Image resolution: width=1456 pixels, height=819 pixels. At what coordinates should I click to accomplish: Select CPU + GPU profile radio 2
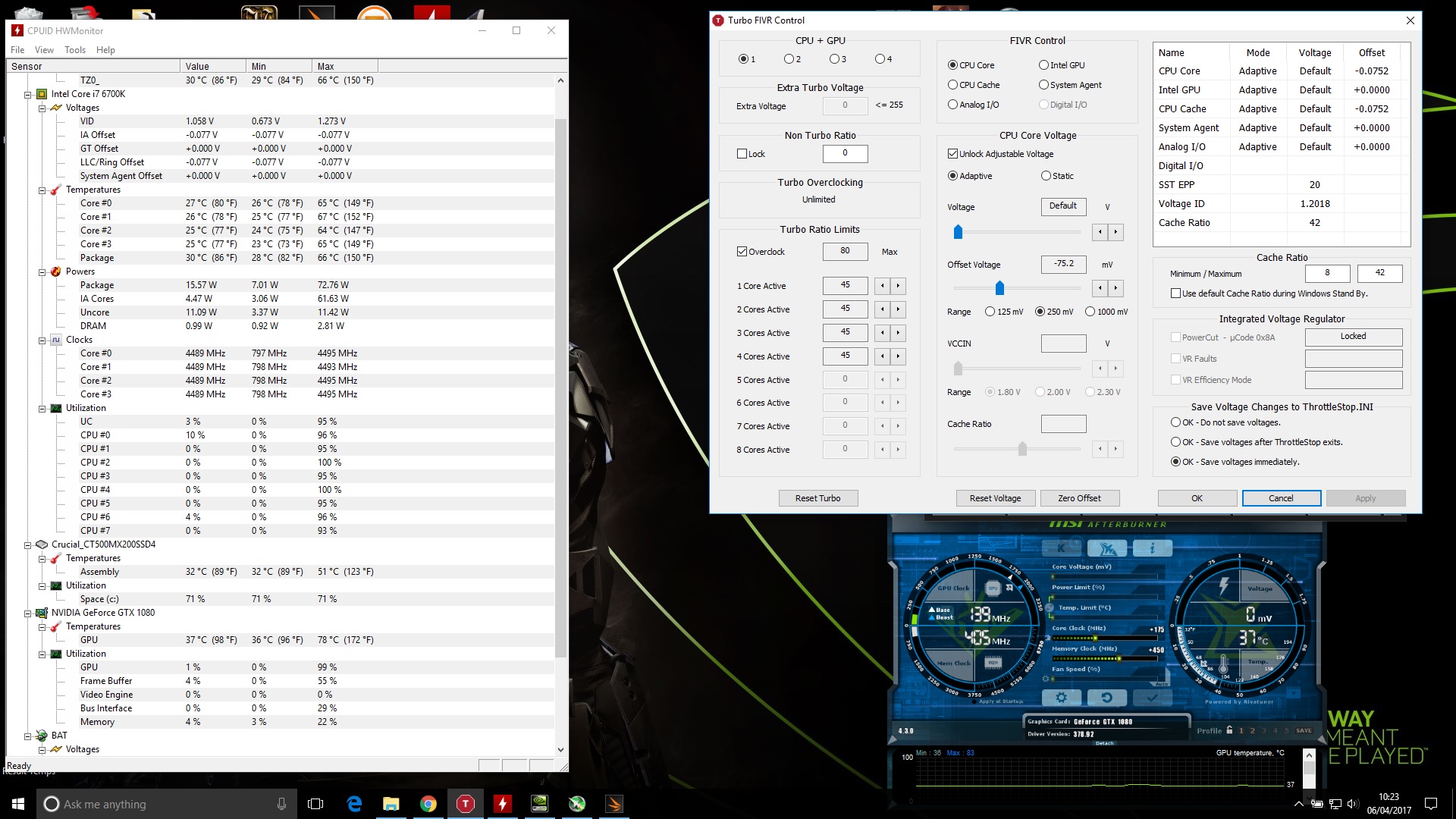tap(789, 59)
